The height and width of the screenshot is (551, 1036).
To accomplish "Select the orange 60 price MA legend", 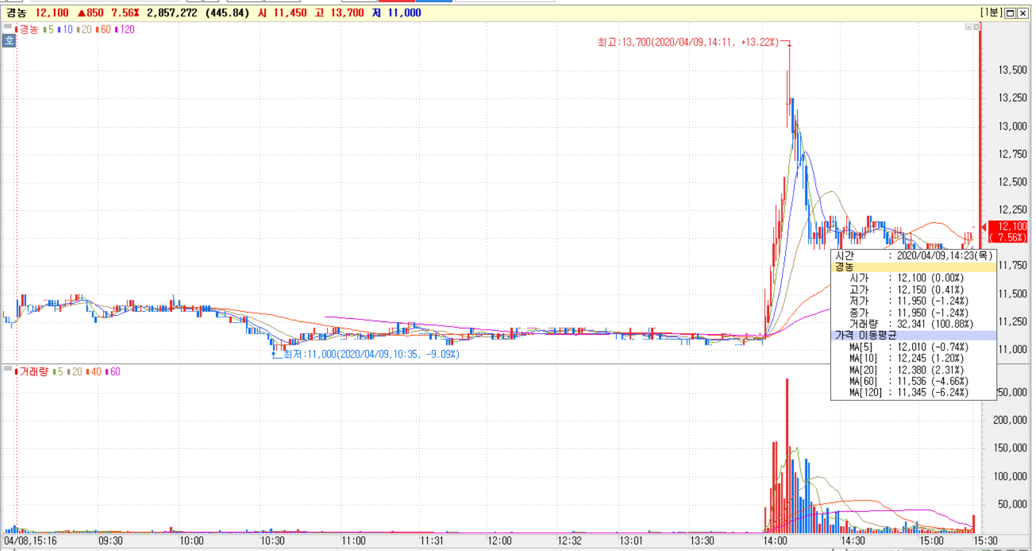I will [x=103, y=30].
